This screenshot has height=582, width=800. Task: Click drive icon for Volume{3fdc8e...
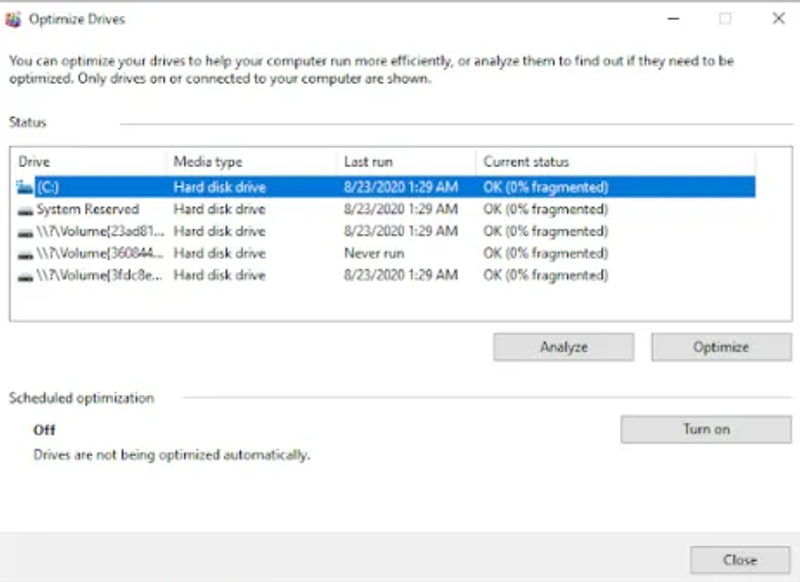click(25, 277)
